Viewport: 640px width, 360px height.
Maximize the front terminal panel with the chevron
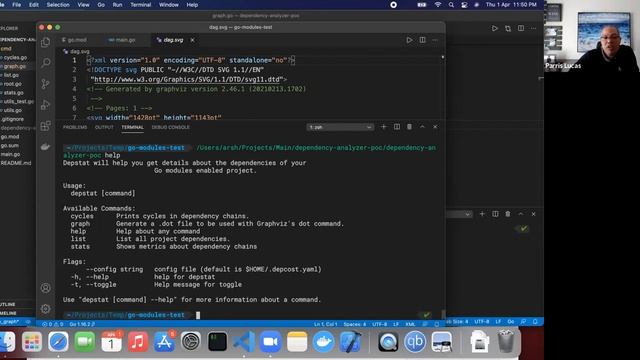[x=422, y=127]
